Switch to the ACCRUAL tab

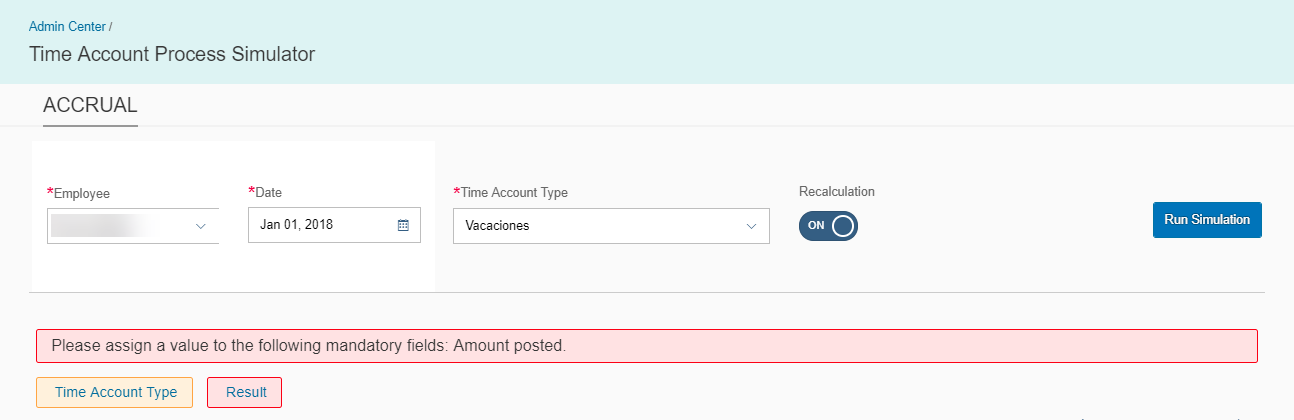90,105
